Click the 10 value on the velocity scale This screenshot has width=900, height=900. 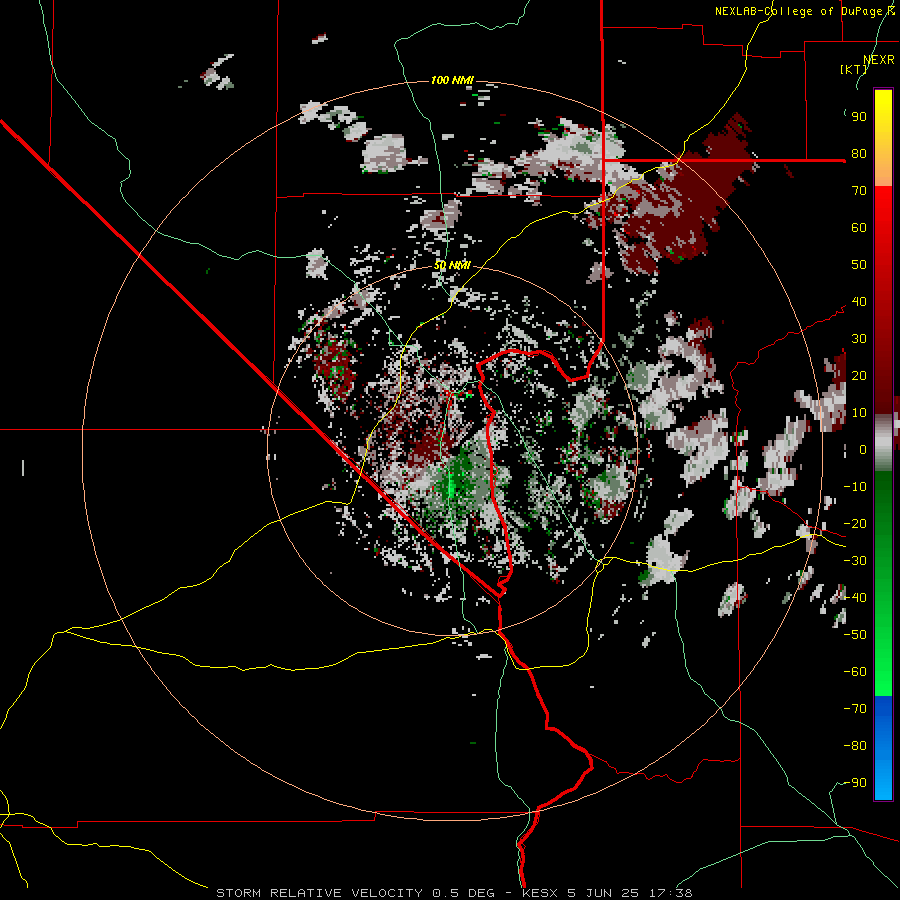(859, 413)
